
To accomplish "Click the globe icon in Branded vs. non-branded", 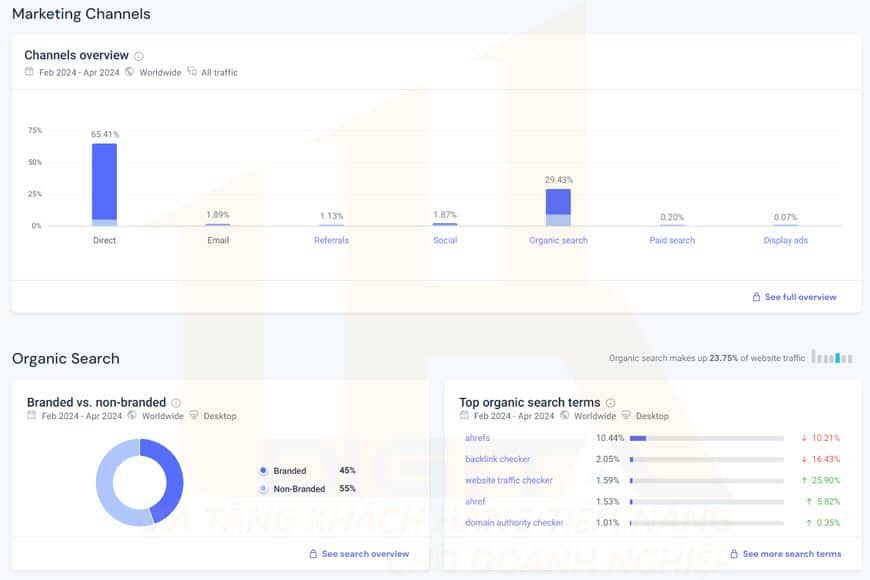I will [x=132, y=415].
